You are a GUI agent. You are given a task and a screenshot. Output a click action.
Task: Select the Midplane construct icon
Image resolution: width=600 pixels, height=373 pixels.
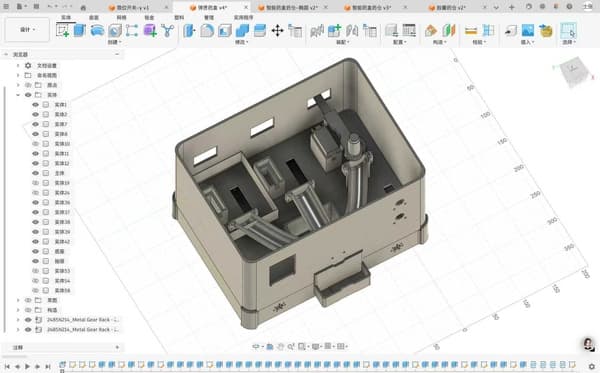pyautogui.click(x=449, y=30)
